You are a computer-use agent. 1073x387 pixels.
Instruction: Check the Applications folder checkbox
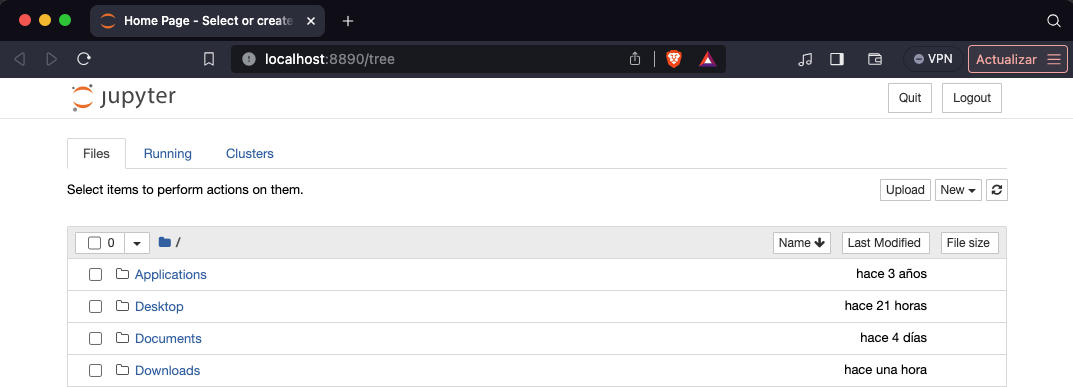click(x=95, y=275)
